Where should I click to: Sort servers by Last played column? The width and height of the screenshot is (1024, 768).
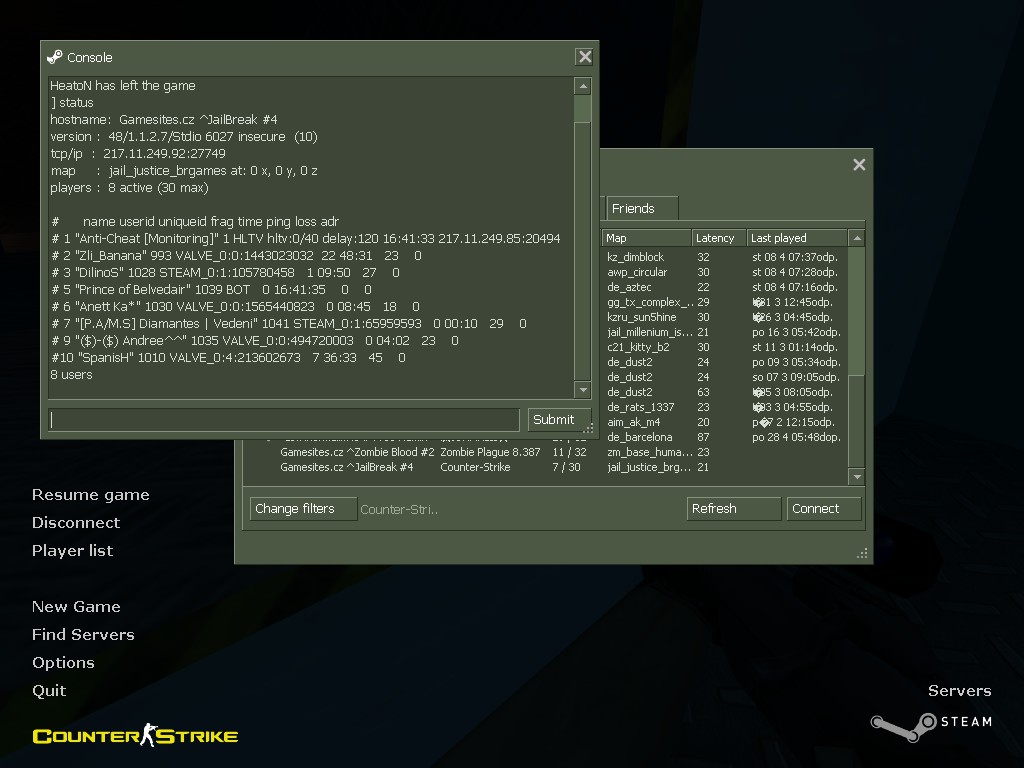797,238
